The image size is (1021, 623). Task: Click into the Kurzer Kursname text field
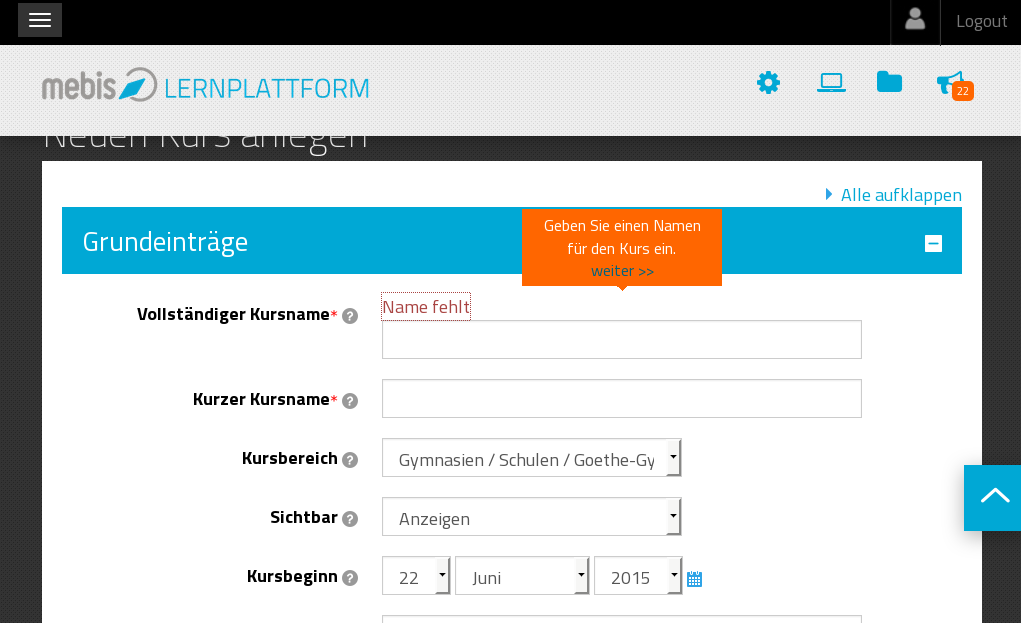(x=621, y=399)
